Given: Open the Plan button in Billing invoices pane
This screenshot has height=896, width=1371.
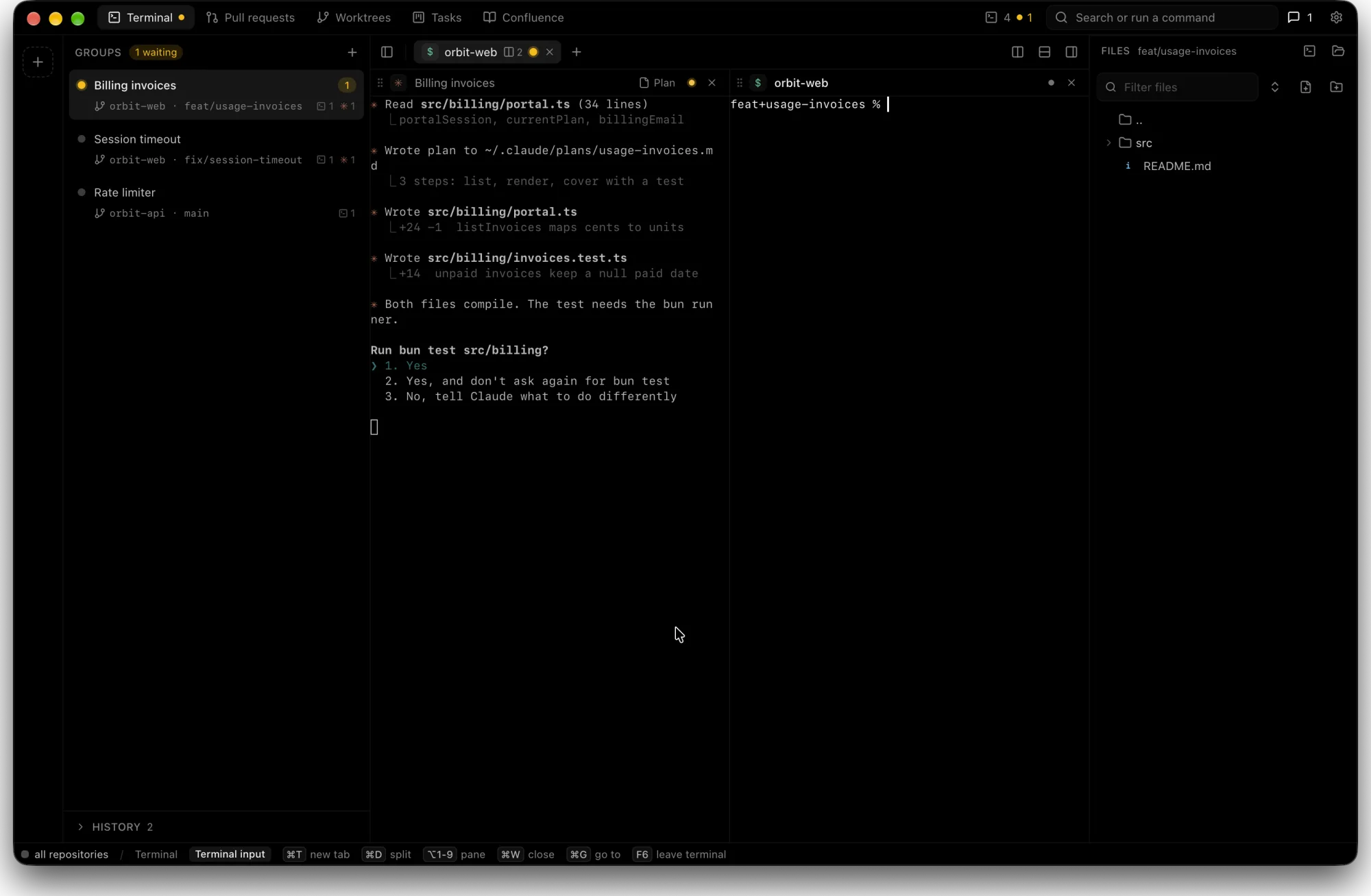Looking at the screenshot, I should click(x=657, y=83).
